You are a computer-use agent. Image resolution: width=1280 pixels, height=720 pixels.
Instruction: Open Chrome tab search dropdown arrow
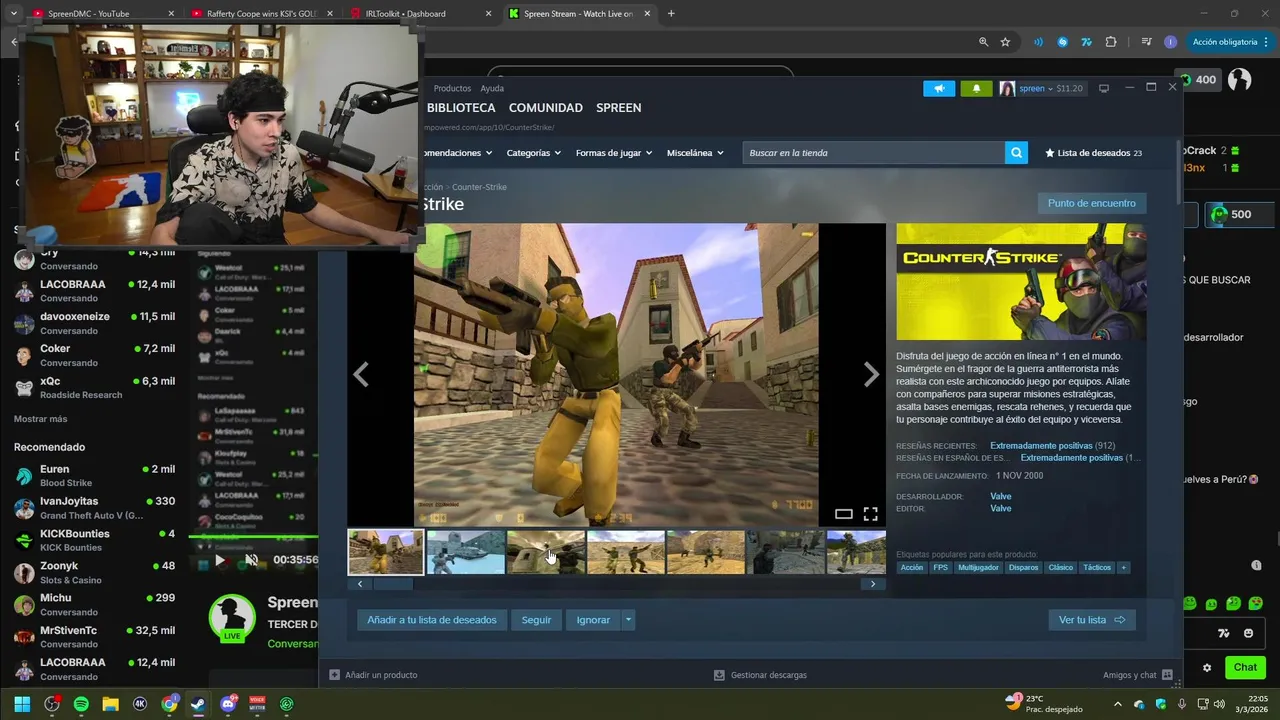(13, 14)
